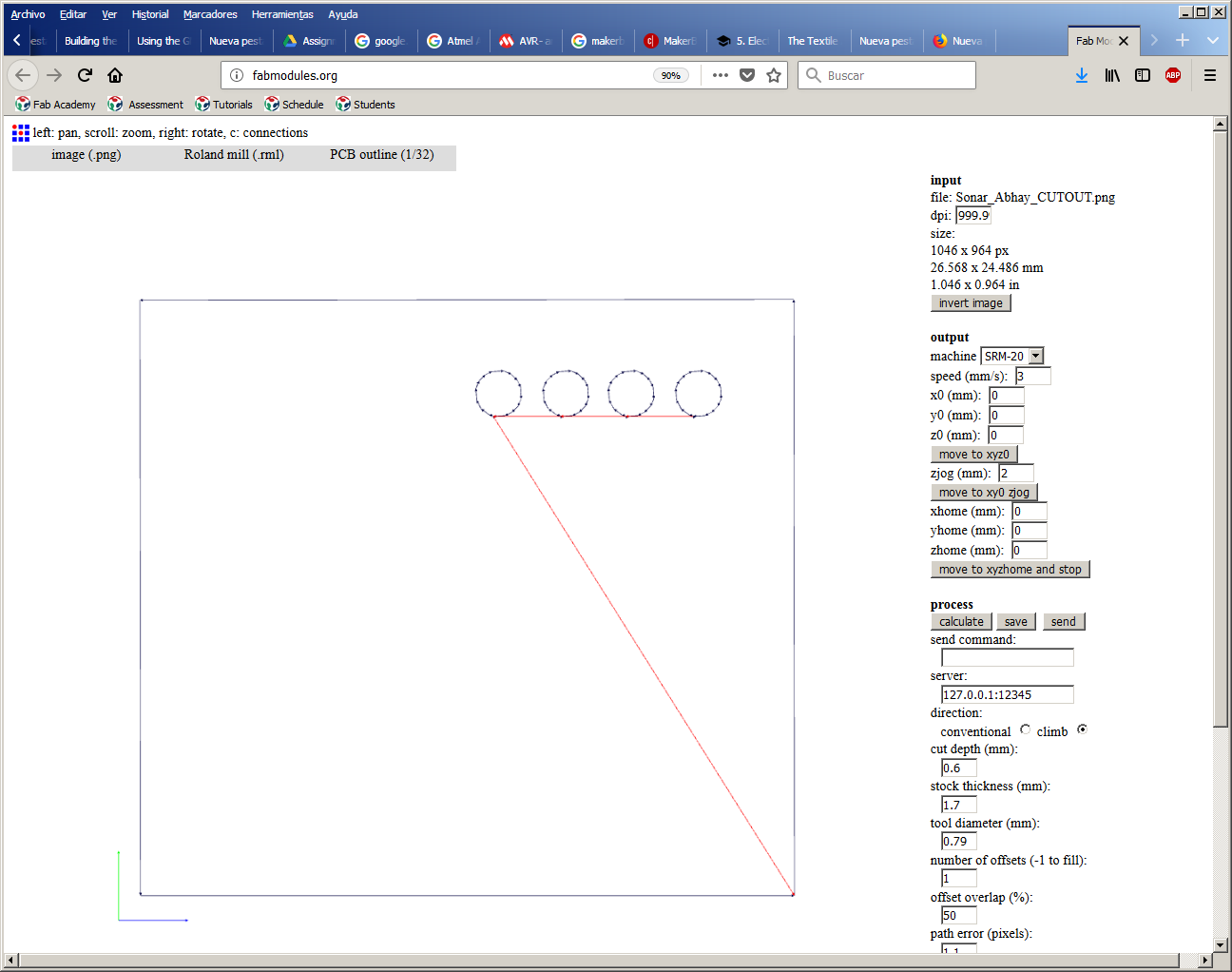Open the Downloads panel

click(x=1082, y=75)
